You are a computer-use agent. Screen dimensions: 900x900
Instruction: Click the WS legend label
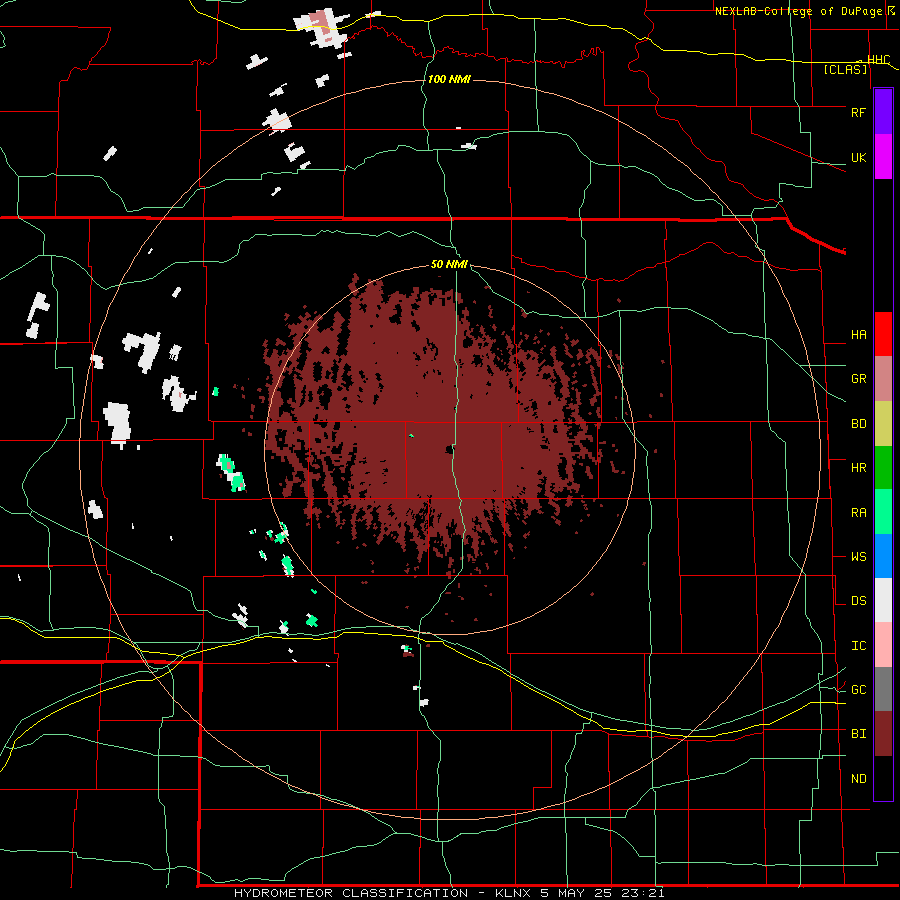click(859, 557)
